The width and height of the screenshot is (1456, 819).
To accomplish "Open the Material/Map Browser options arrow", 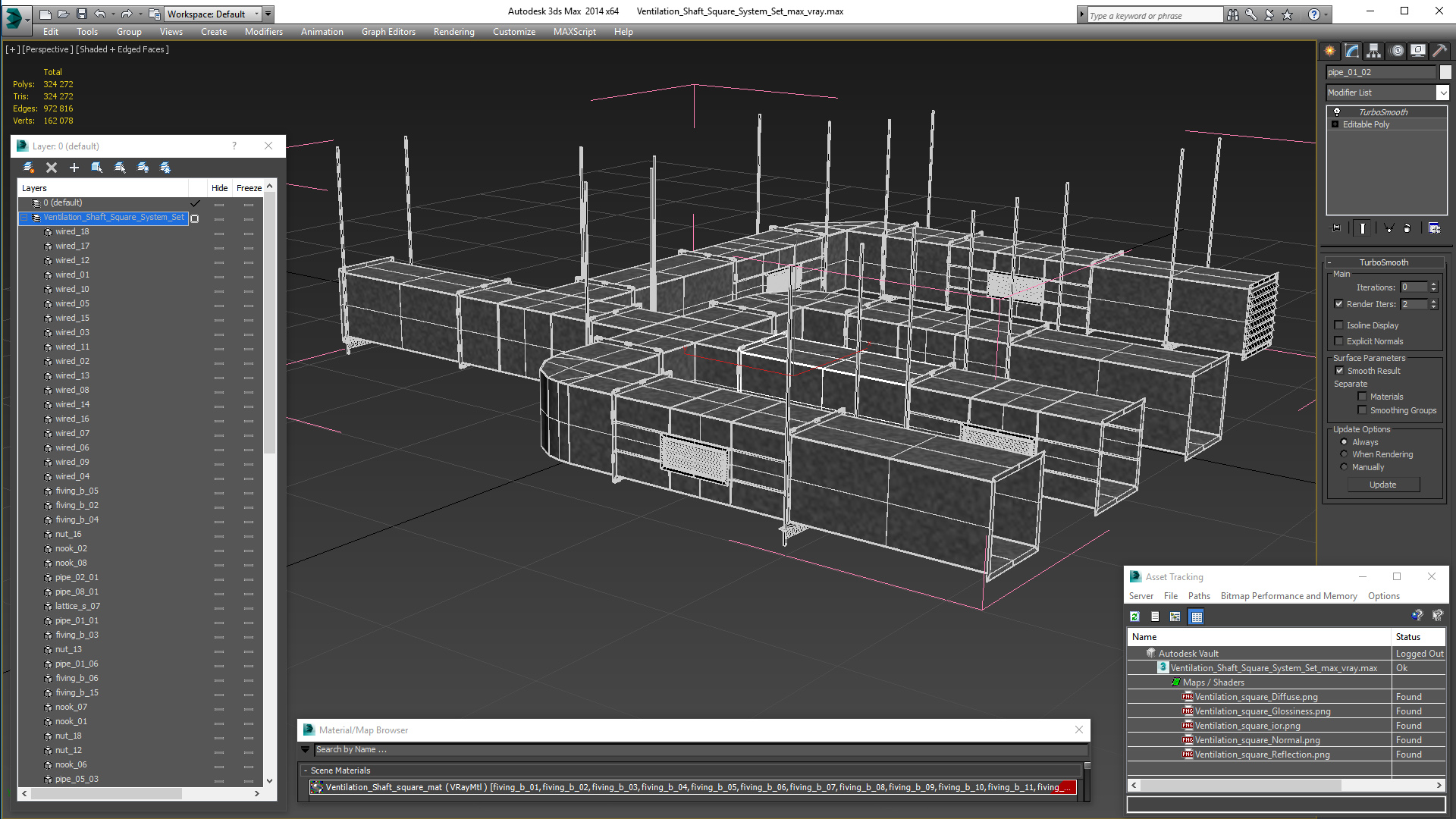I will 306,750.
